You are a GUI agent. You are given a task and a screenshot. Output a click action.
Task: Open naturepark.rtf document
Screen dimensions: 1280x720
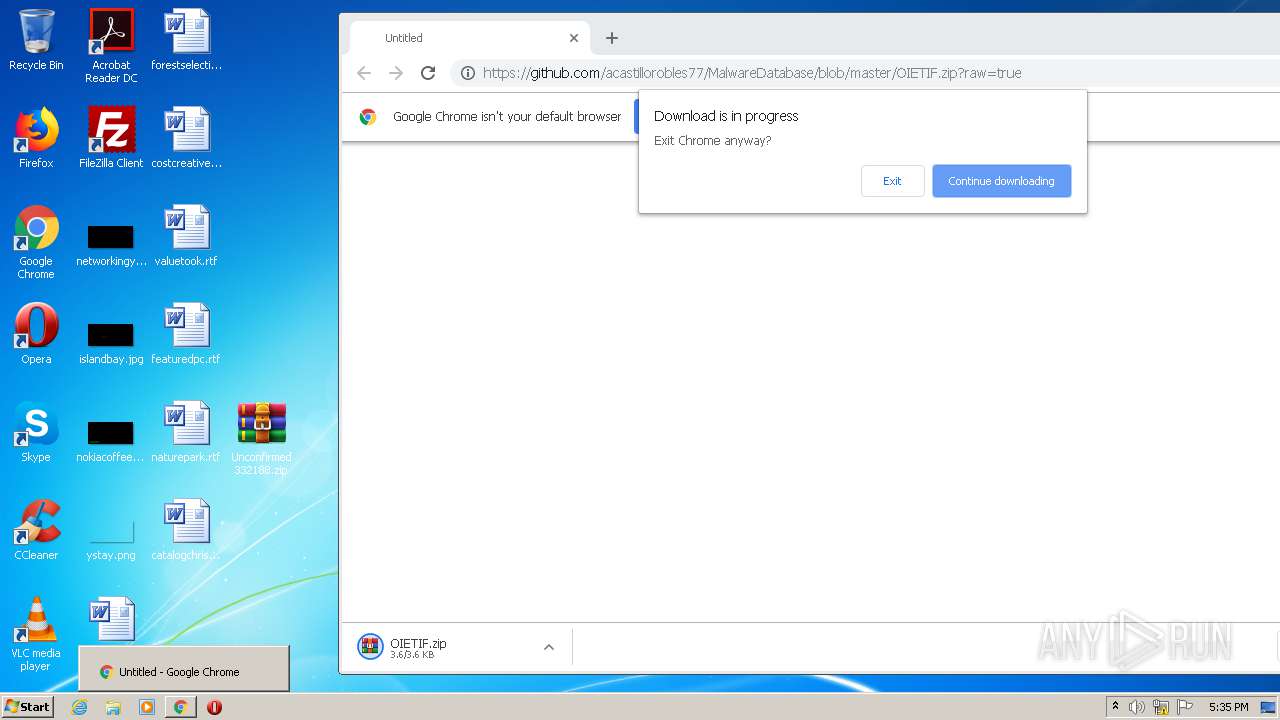[x=186, y=432]
